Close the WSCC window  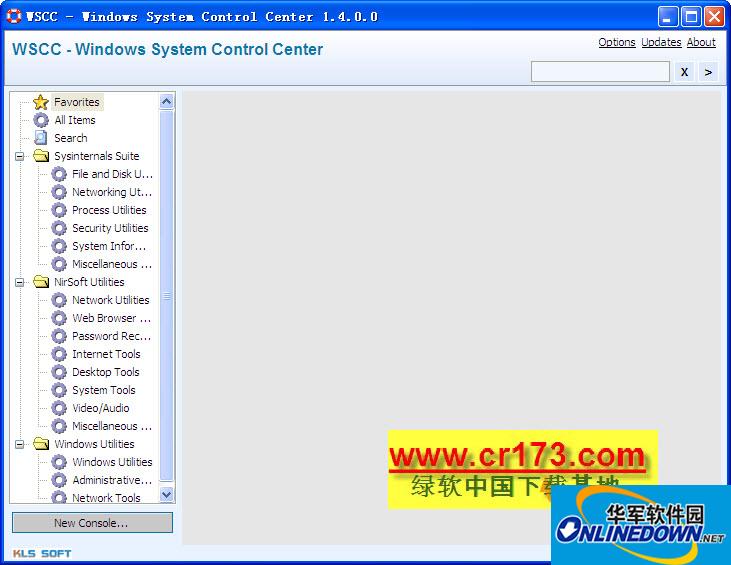click(714, 17)
